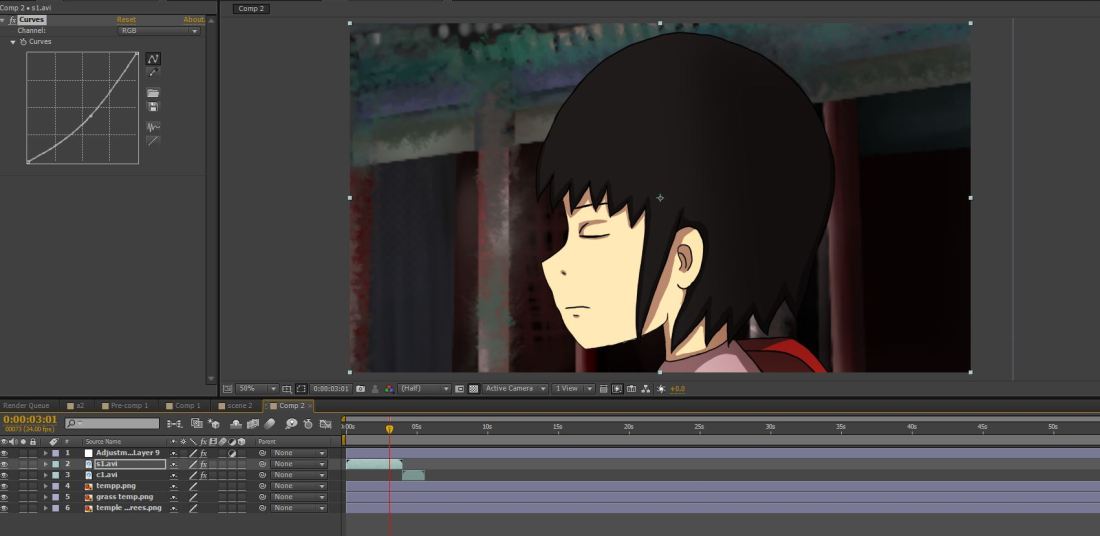Hide the grass temp.png layer
Screen dimensions: 1100x536
point(4,497)
